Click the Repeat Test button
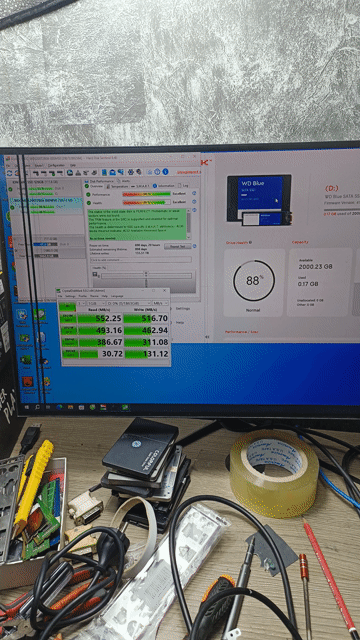360x640 pixels. coord(178,246)
